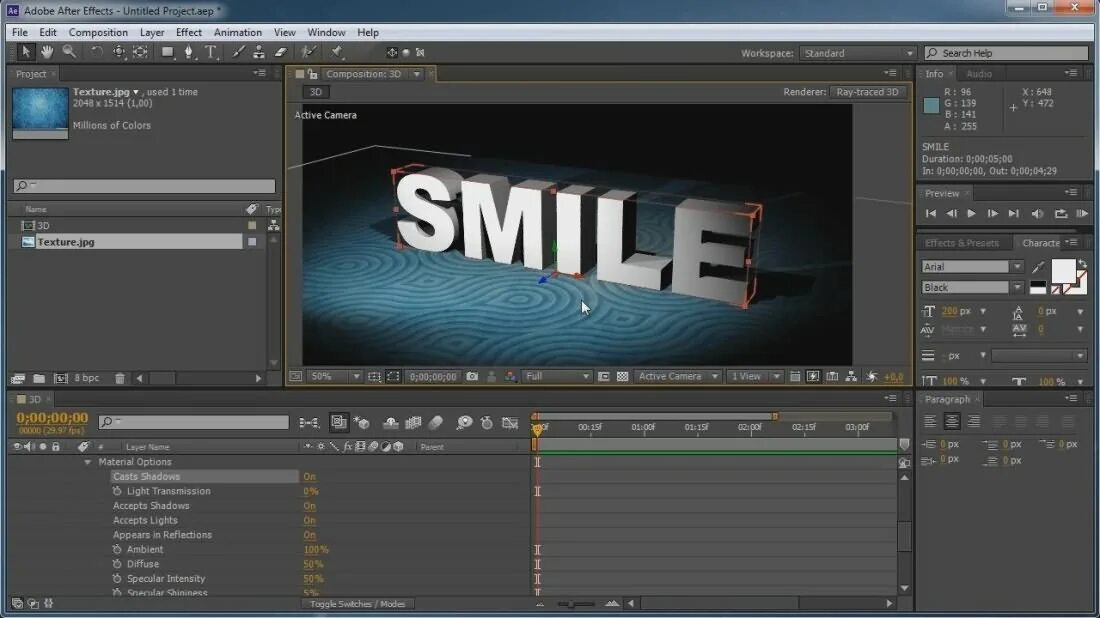Image resolution: width=1100 pixels, height=618 pixels.
Task: Enable stopwatch for Light Transmission
Action: coord(117,491)
